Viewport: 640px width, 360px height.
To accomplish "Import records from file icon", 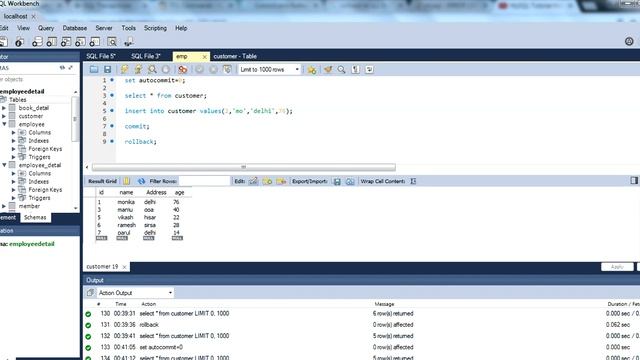I will (350, 181).
